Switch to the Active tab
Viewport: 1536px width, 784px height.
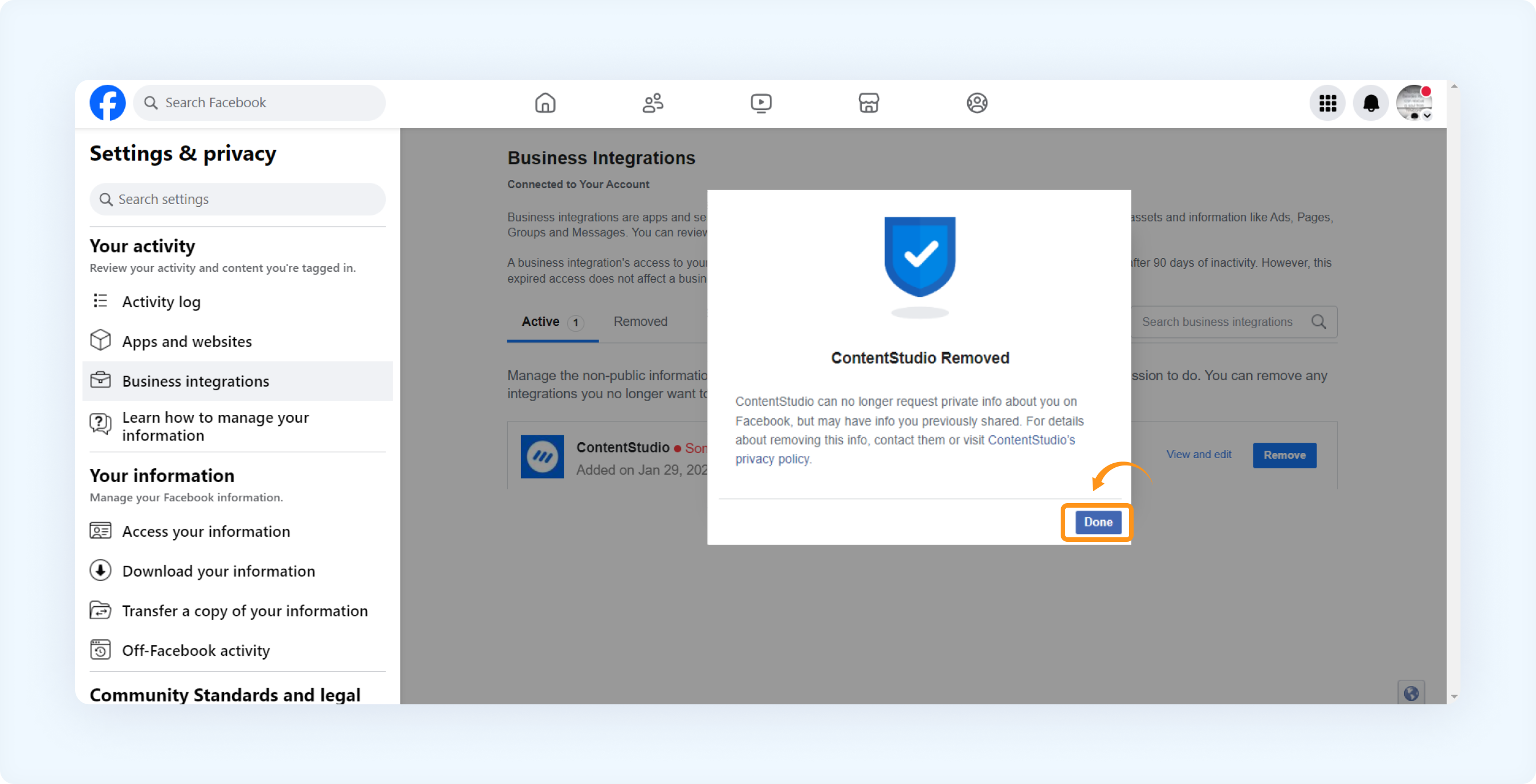[x=552, y=322]
